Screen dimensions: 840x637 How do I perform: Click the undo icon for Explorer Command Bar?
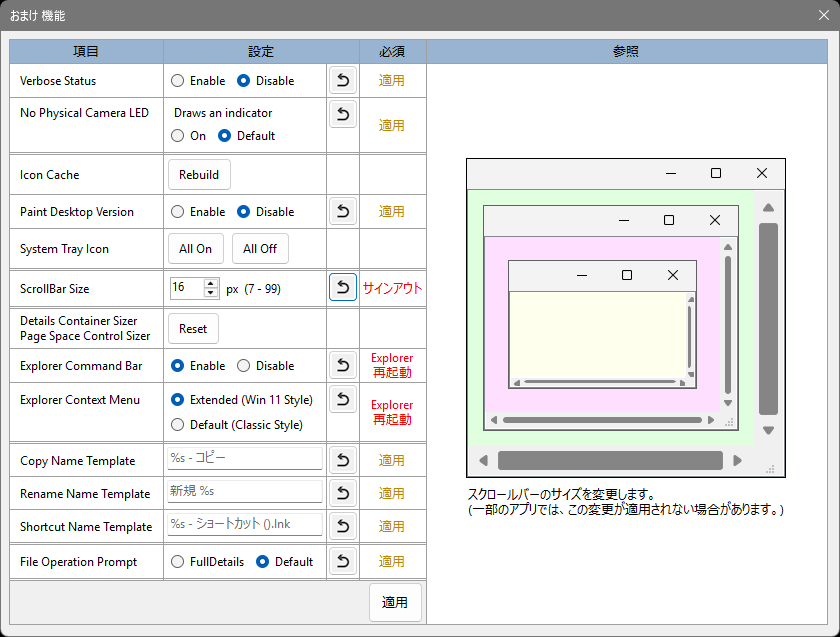pos(343,365)
